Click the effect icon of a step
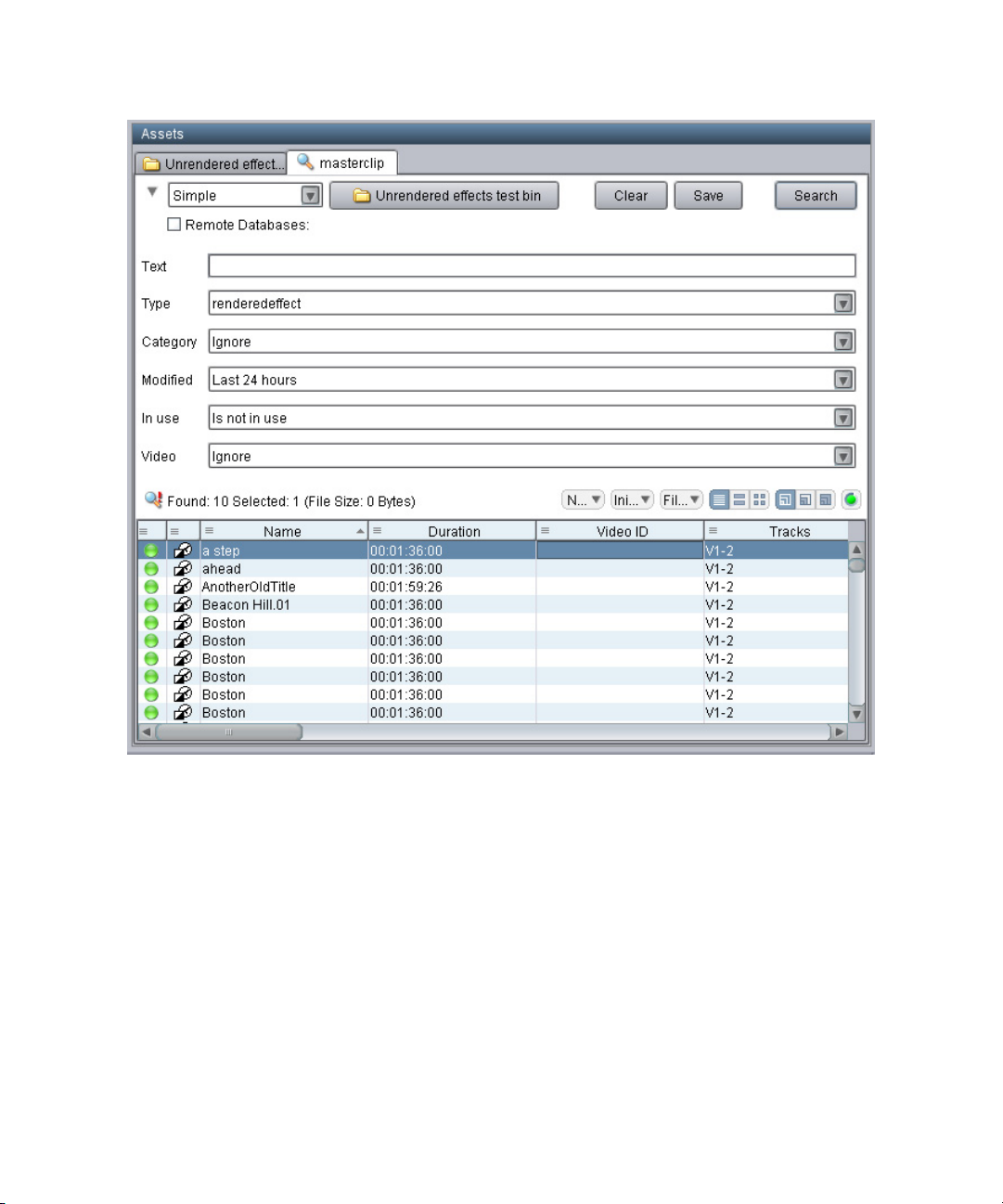This screenshot has width=1003, height=1204. (x=183, y=550)
